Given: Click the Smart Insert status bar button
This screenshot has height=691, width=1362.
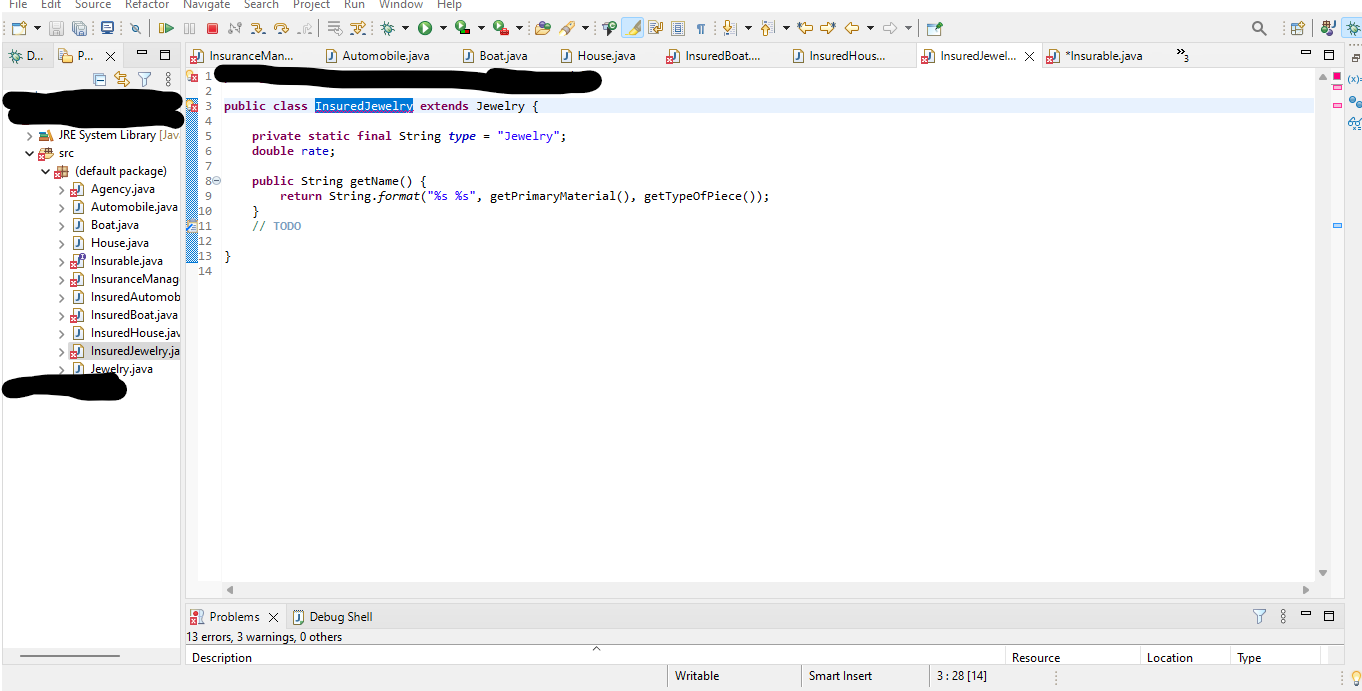Looking at the screenshot, I should [x=843, y=675].
